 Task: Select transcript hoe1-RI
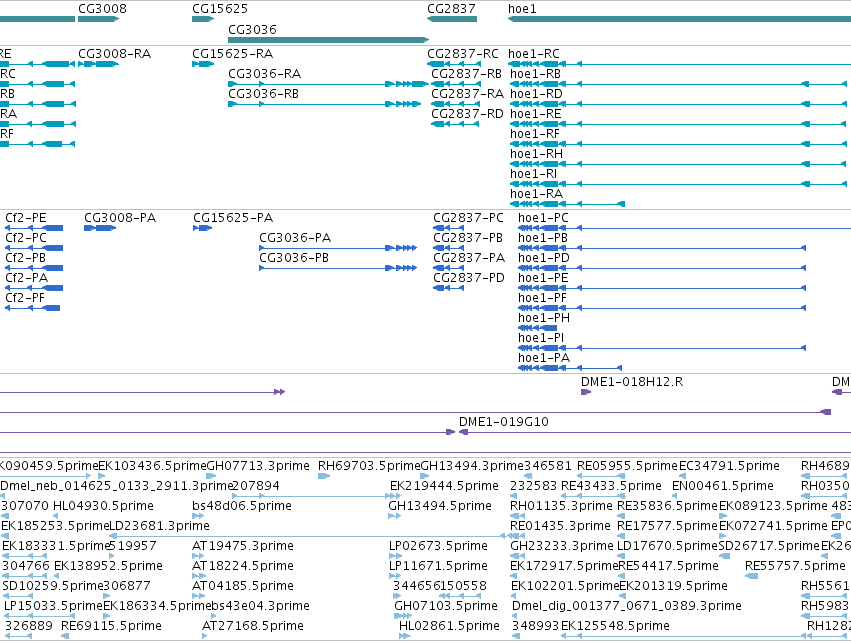pyautogui.click(x=534, y=174)
